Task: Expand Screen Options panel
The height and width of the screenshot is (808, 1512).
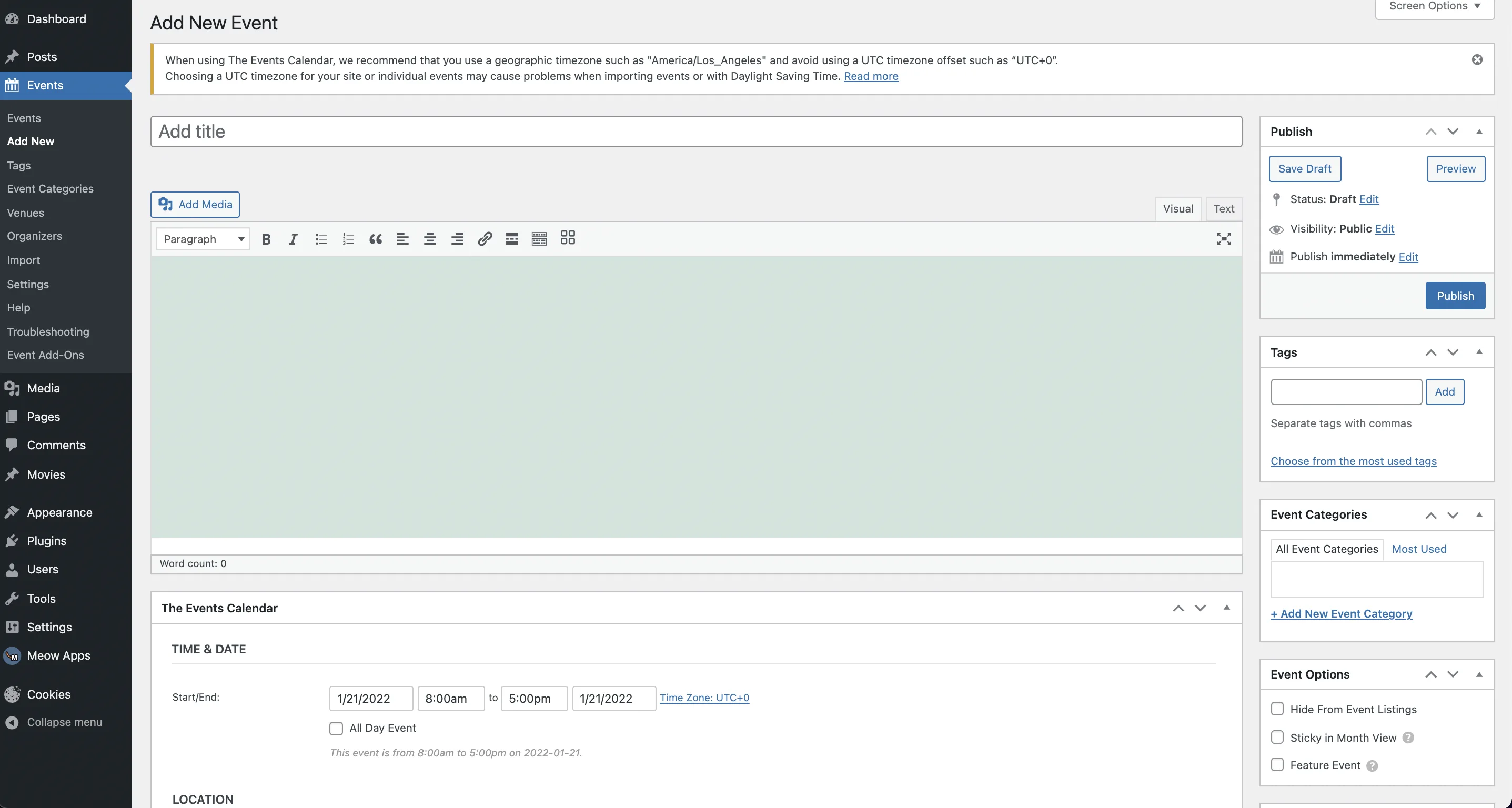Action: [1435, 7]
